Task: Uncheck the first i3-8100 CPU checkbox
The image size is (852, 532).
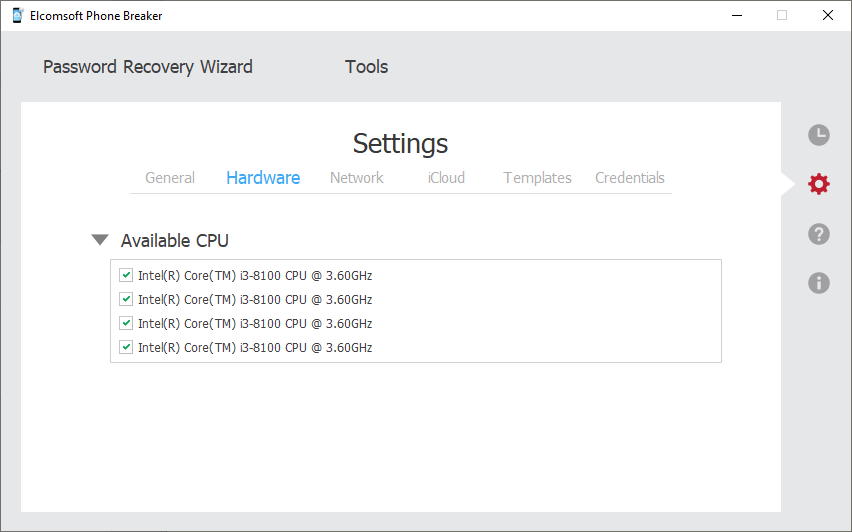Action: (126, 275)
